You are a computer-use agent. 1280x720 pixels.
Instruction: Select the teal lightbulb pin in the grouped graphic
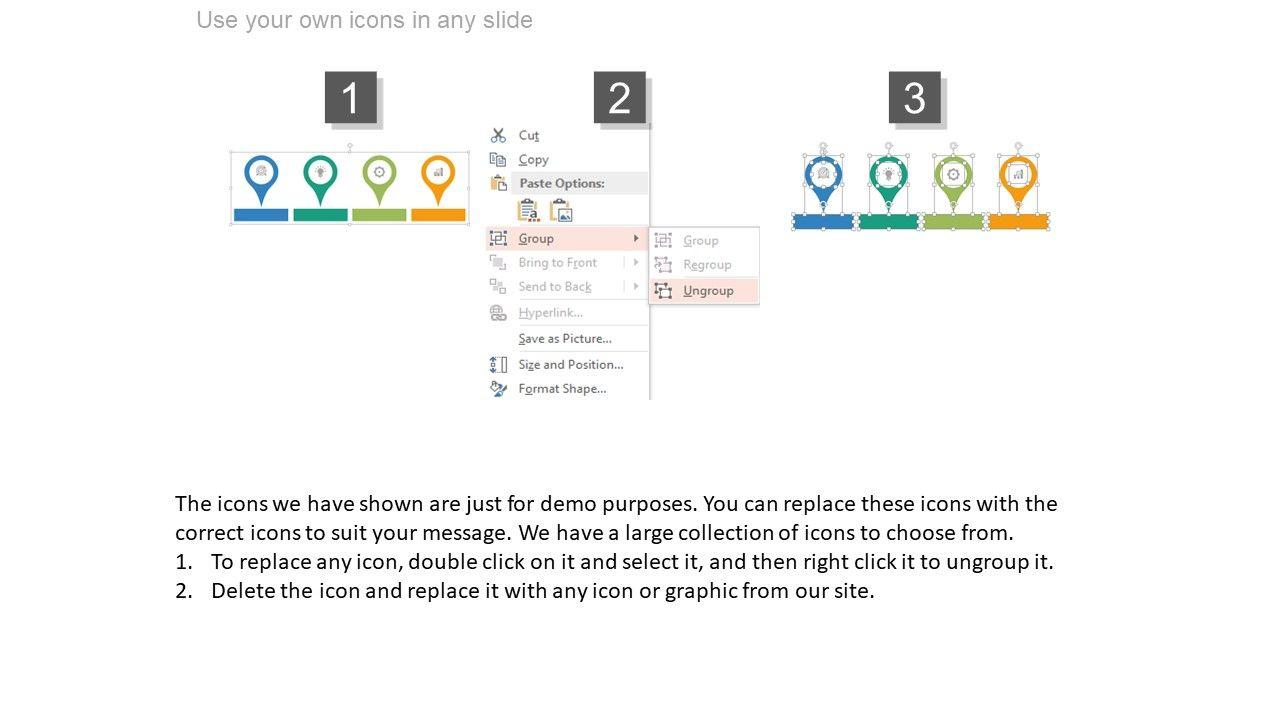pyautogui.click(x=320, y=178)
